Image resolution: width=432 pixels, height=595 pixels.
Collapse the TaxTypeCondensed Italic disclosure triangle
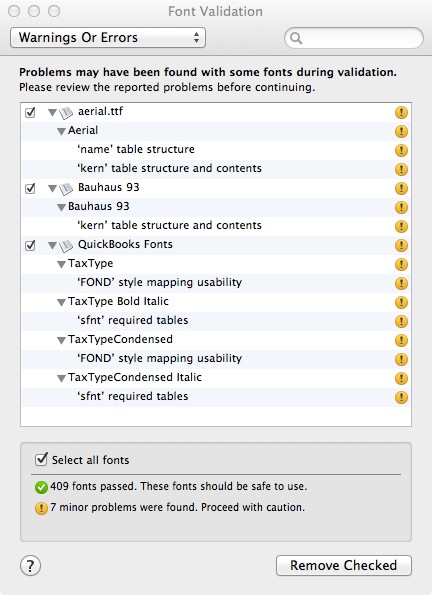61,379
